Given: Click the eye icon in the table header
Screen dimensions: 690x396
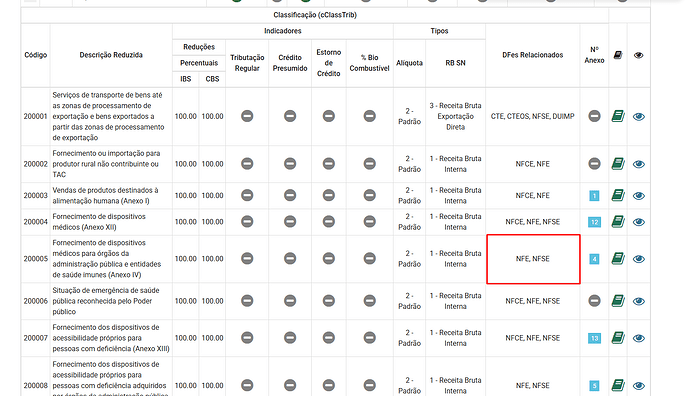Looking at the screenshot, I should coord(639,55).
